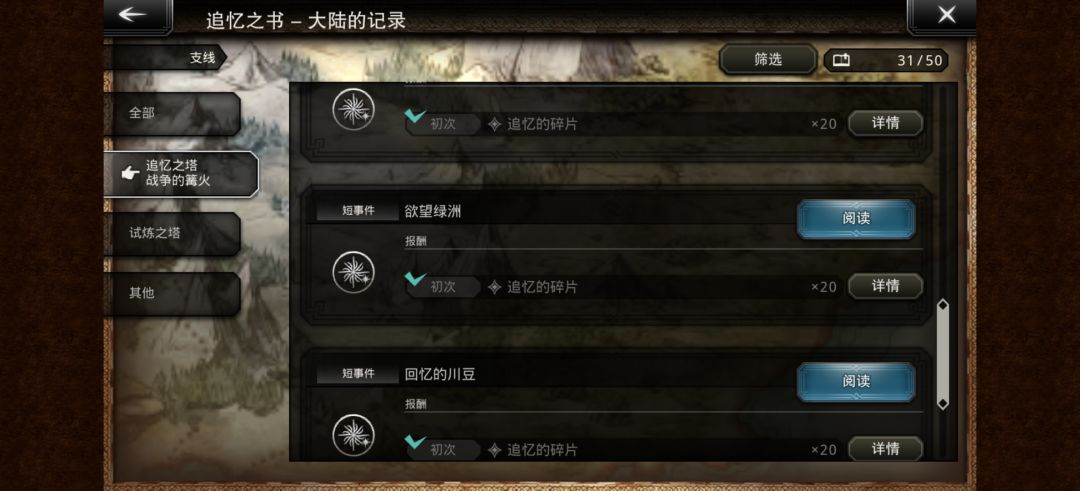This screenshot has width=1080, height=491.
Task: Click compass emblem of 回忆的川豆 event
Action: point(353,435)
